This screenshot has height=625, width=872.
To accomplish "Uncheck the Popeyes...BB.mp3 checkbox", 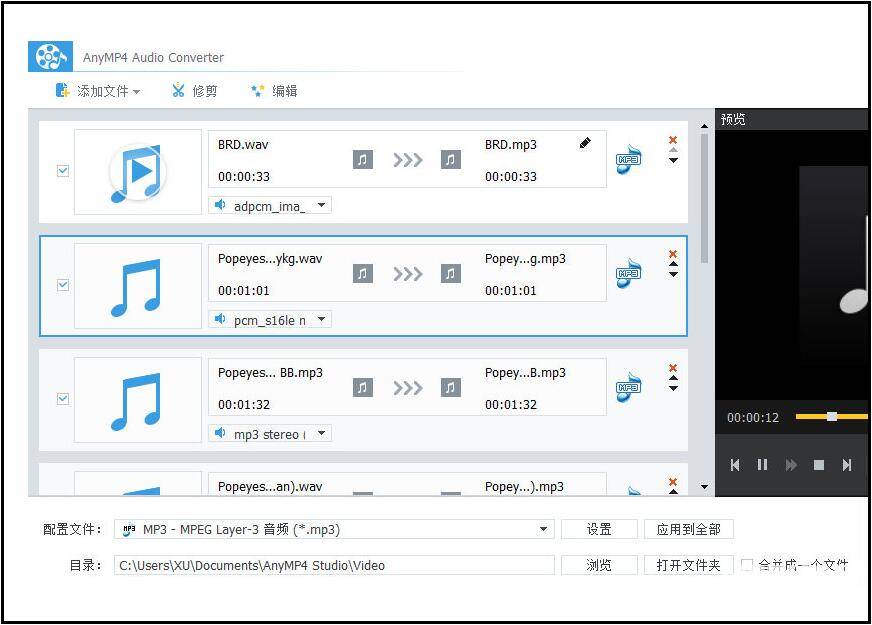I will (x=62, y=399).
